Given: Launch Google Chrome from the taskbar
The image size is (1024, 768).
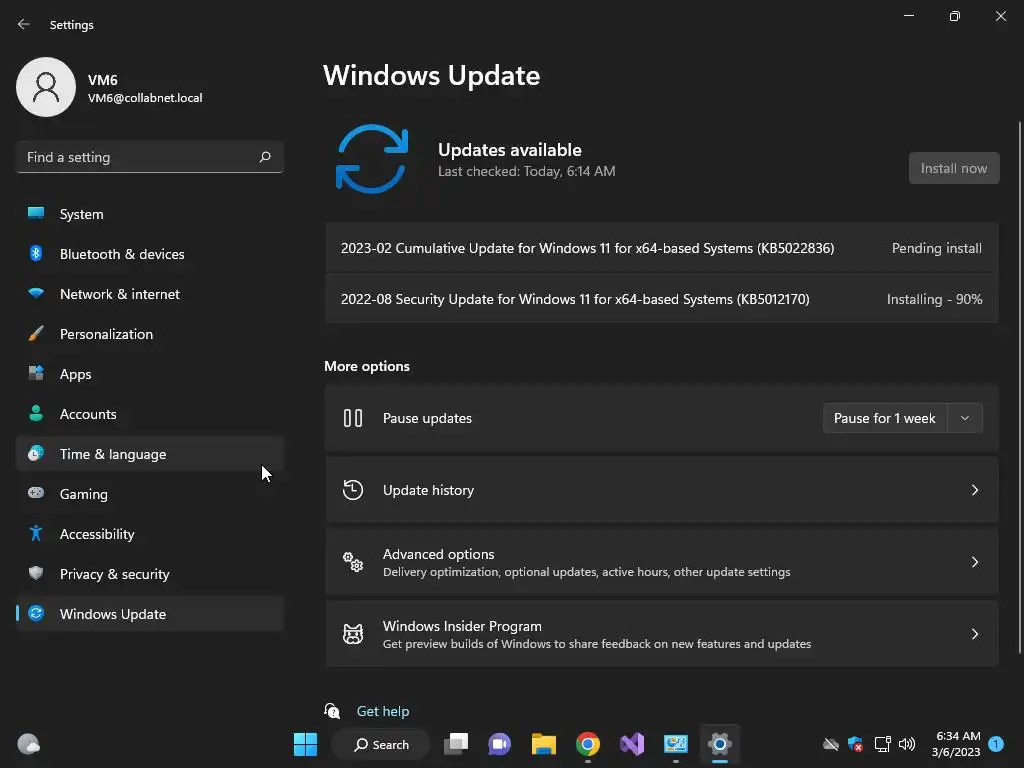Looking at the screenshot, I should point(588,744).
